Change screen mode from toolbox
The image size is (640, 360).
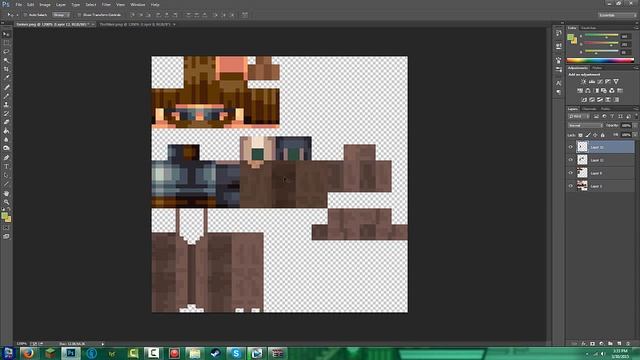(x=6, y=236)
